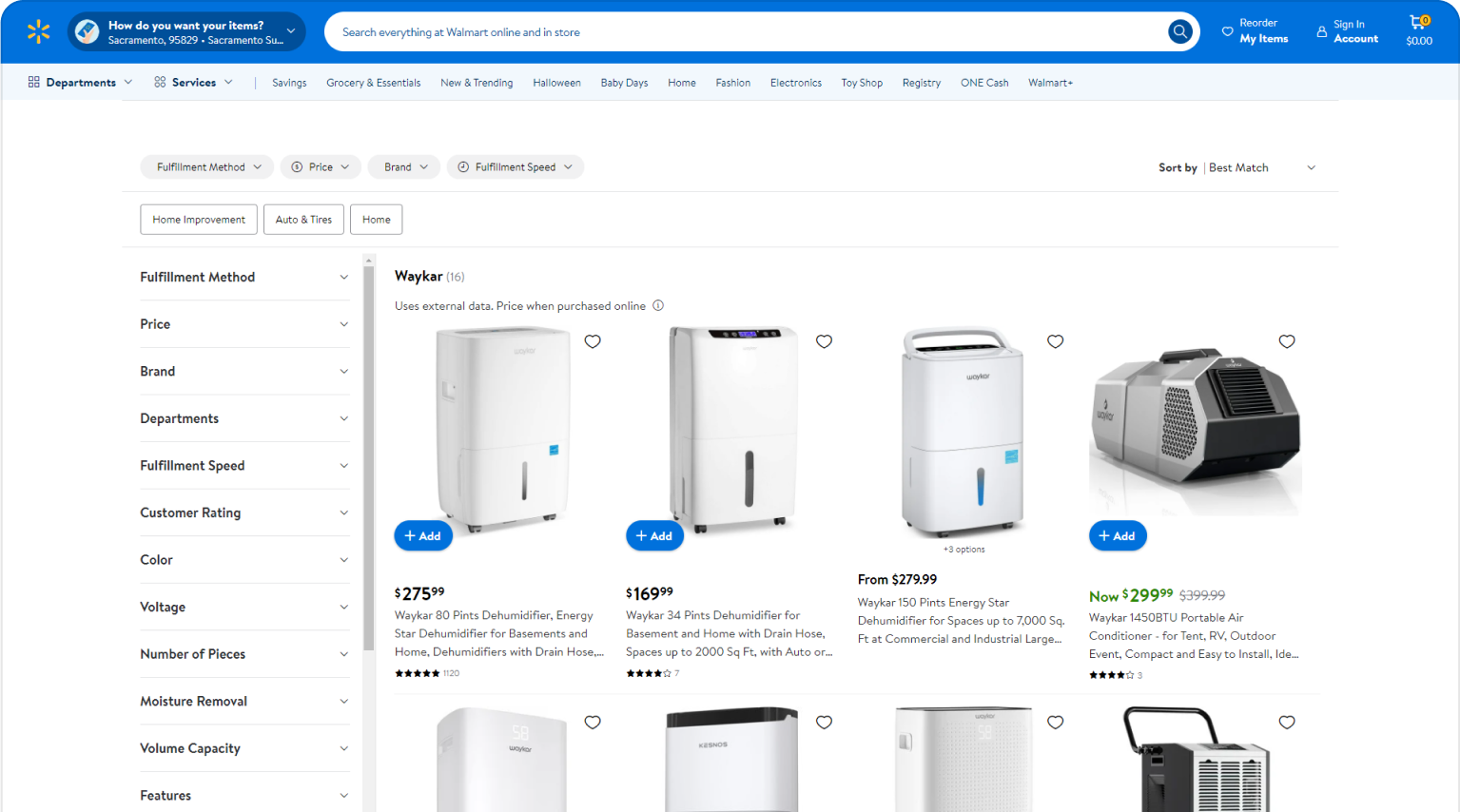Expand the Voltage filter section

coord(244,607)
